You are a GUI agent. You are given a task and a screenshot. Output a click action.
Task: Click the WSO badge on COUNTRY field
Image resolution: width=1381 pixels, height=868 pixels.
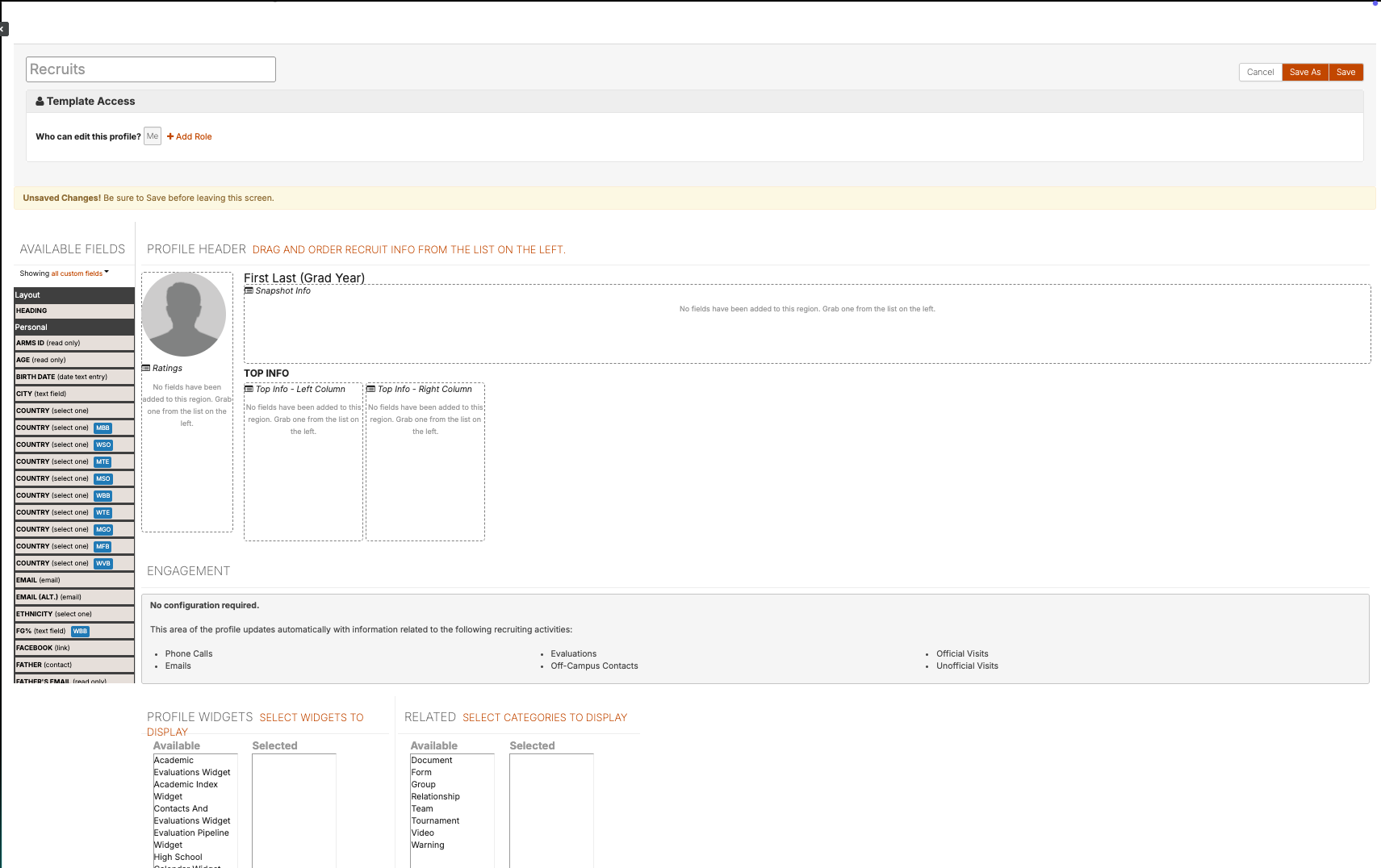click(x=103, y=445)
